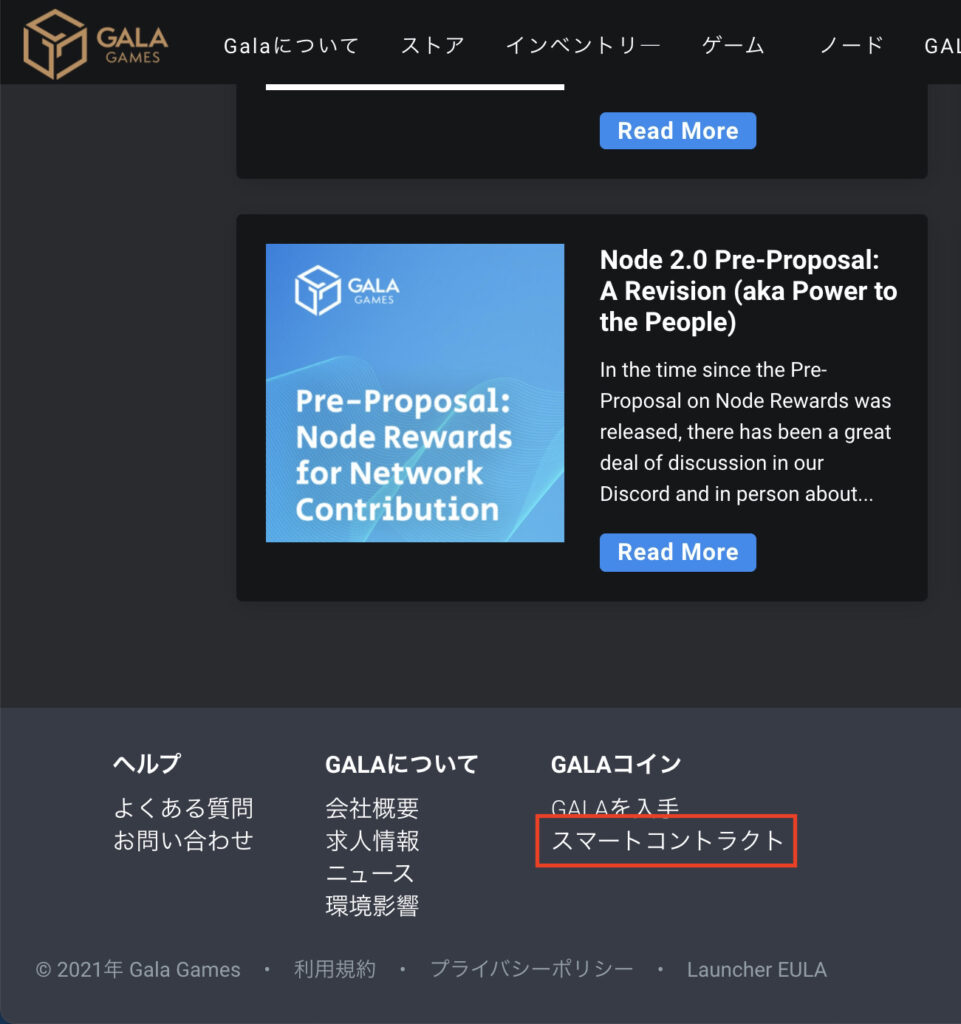Open 利用規約 terms link
This screenshot has height=1024, width=961.
[x=335, y=969]
